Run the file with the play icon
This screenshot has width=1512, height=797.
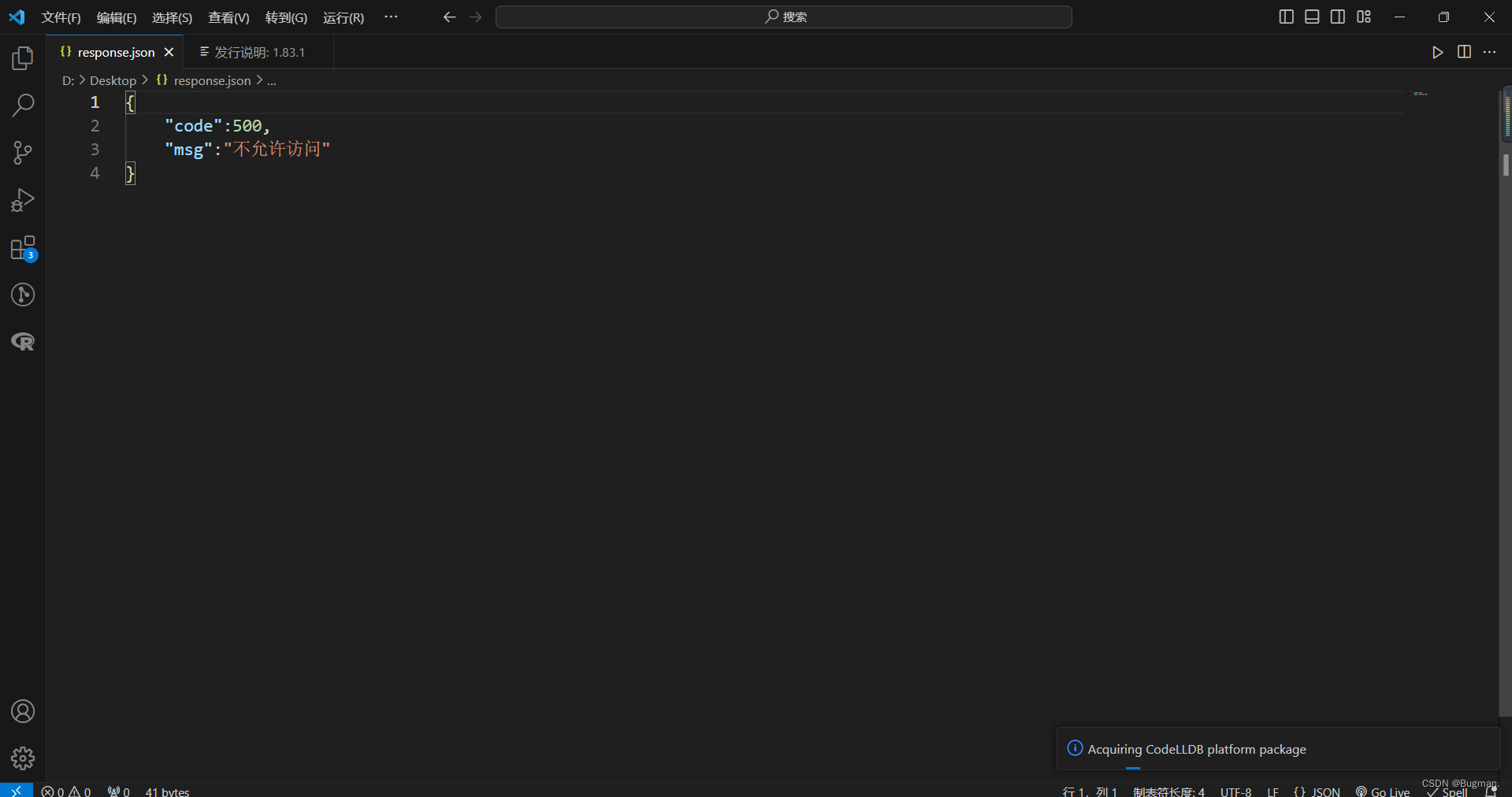click(1438, 52)
